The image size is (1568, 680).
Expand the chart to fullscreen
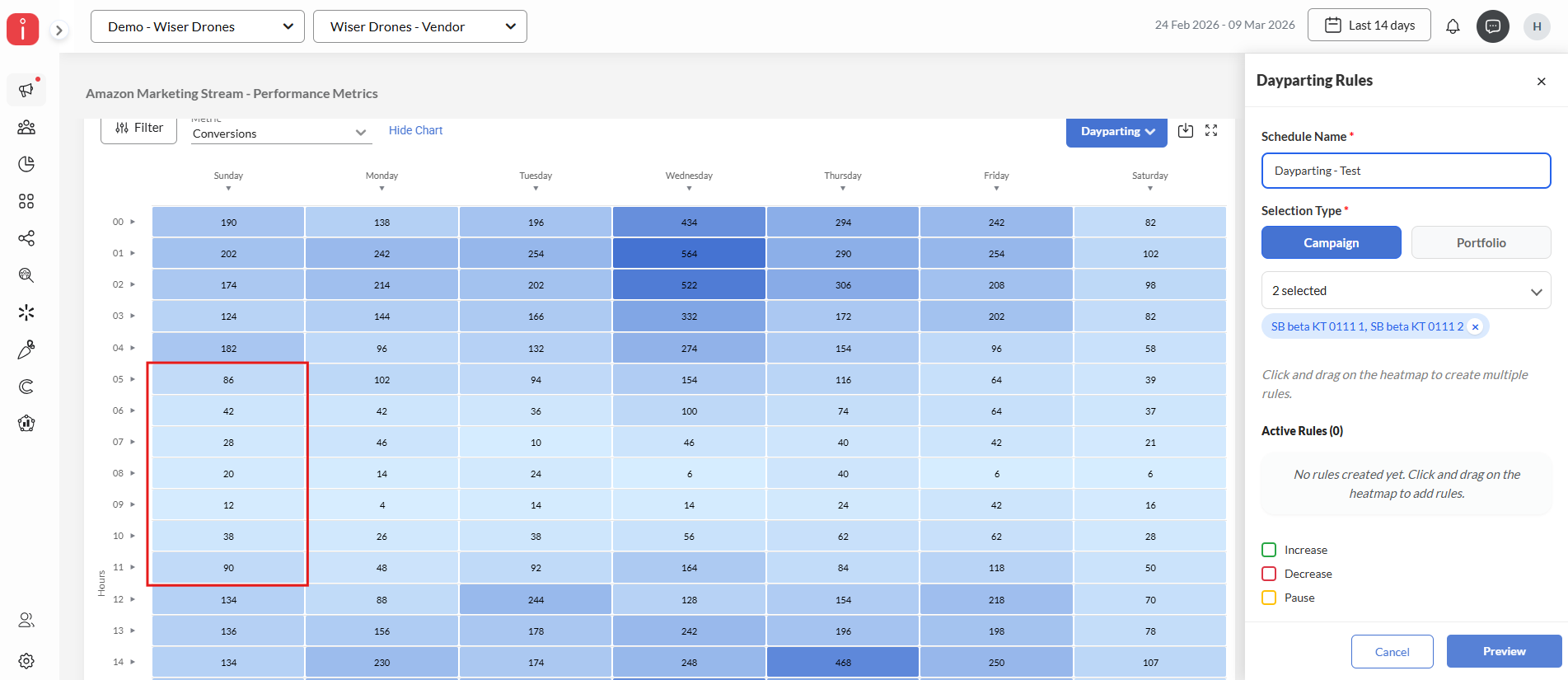1211,131
